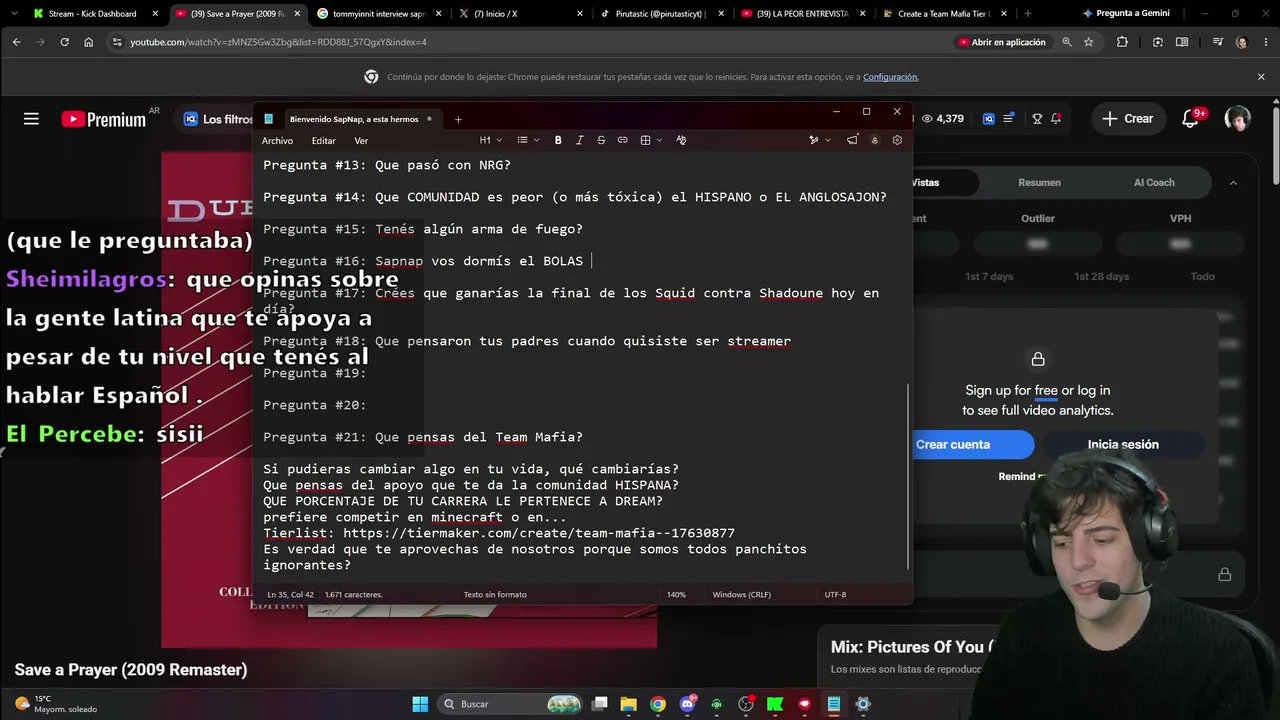Open the H1 heading dropdown

[x=489, y=140]
